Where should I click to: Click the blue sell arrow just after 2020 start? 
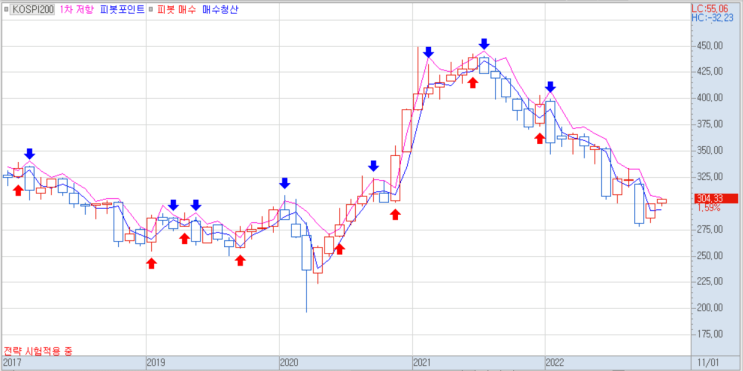pos(284,183)
